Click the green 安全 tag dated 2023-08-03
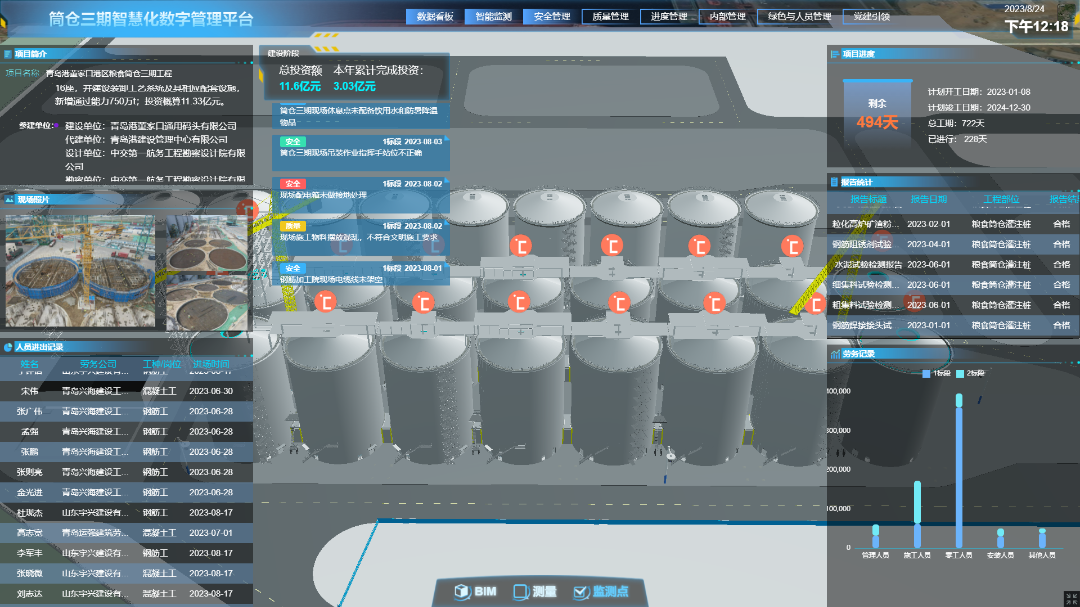The height and width of the screenshot is (607, 1080). (293, 142)
